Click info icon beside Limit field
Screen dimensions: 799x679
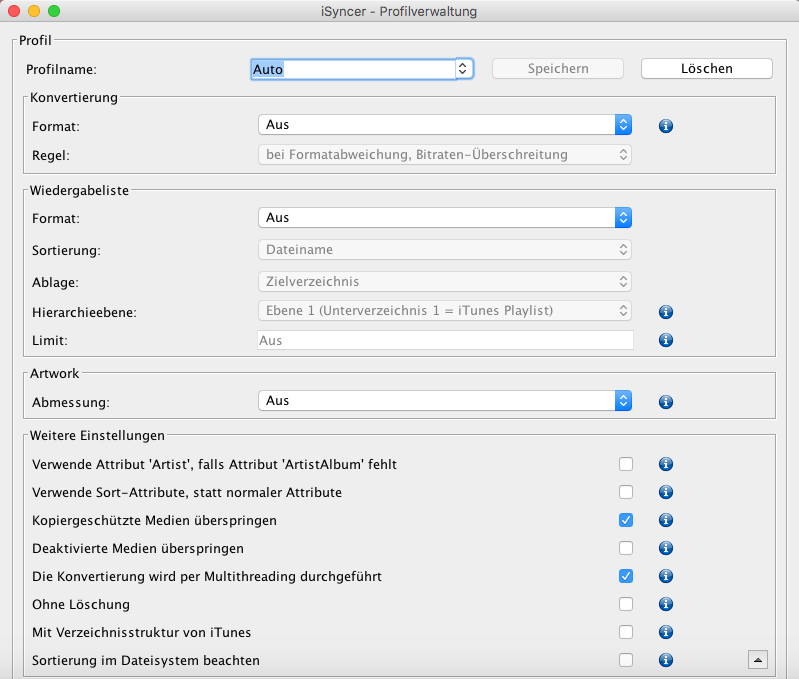(x=665, y=340)
